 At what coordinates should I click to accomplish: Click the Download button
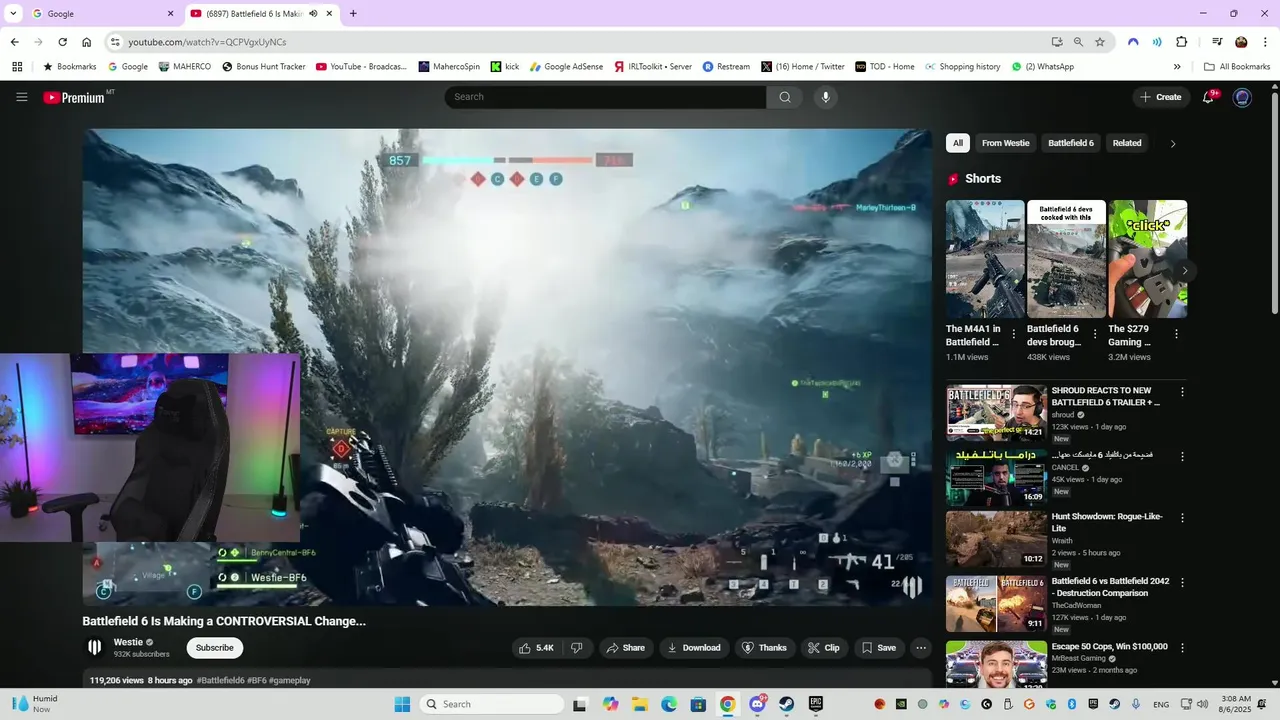tap(694, 648)
